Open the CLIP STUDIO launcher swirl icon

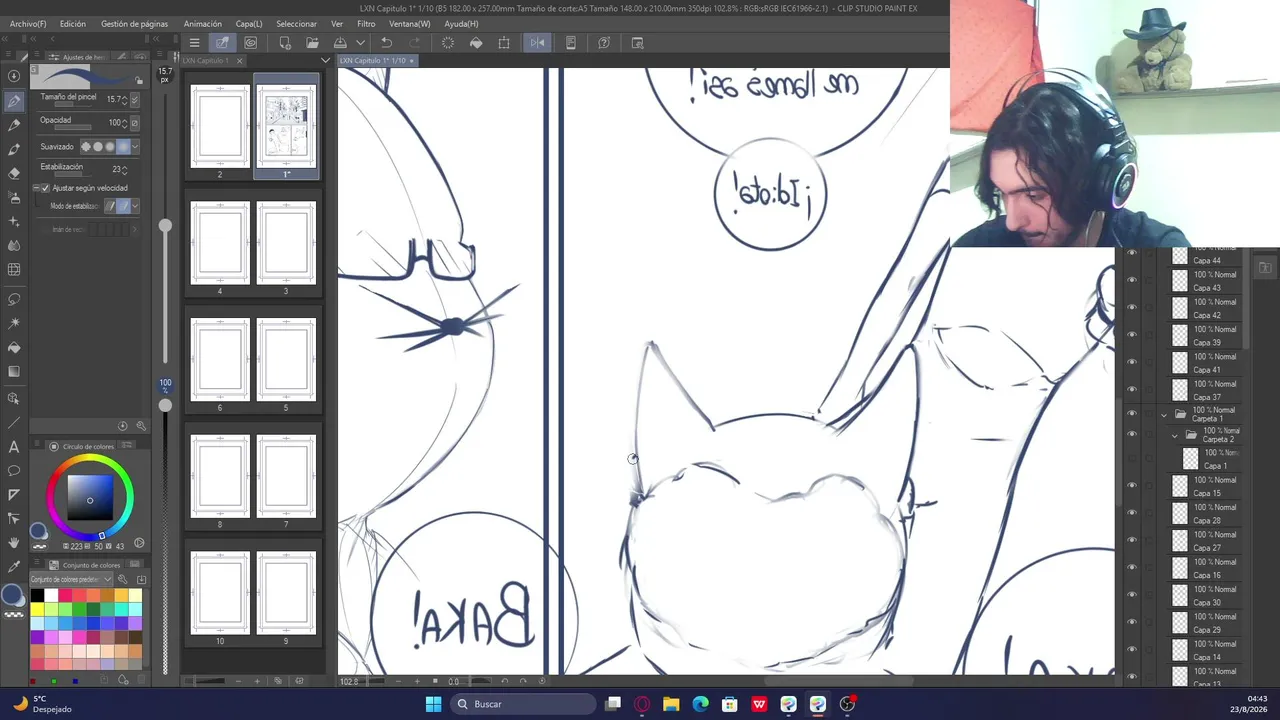250,43
